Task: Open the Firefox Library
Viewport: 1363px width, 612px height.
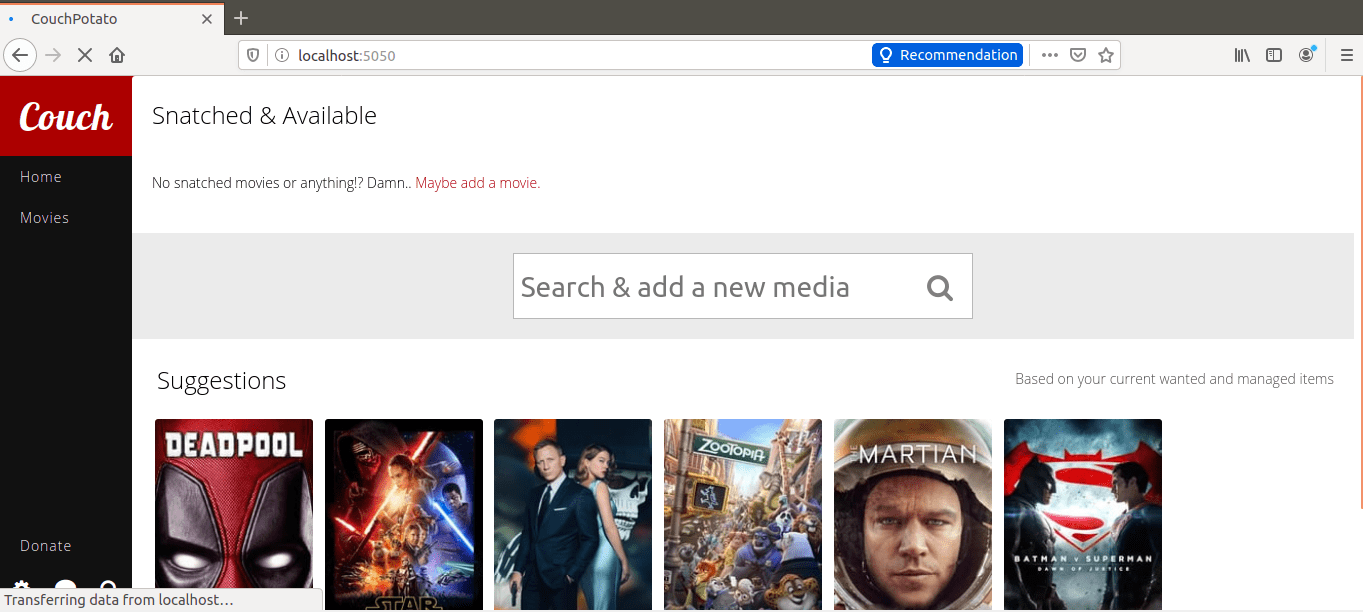Action: coord(1242,55)
